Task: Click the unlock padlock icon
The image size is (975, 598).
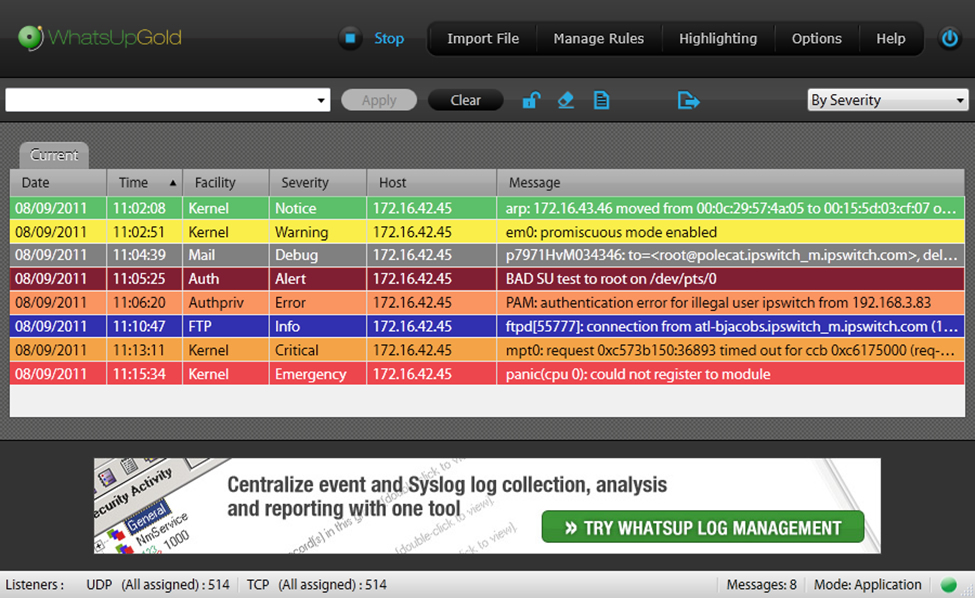Action: click(531, 99)
